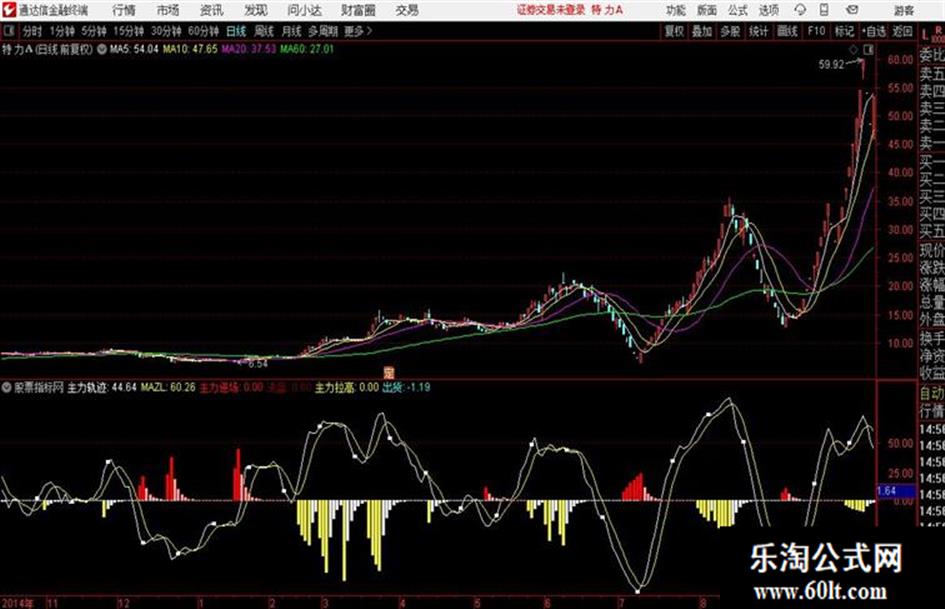Screen dimensions: 945x609
Task: Switch to the 分时 period tab
Action: click(x=32, y=31)
